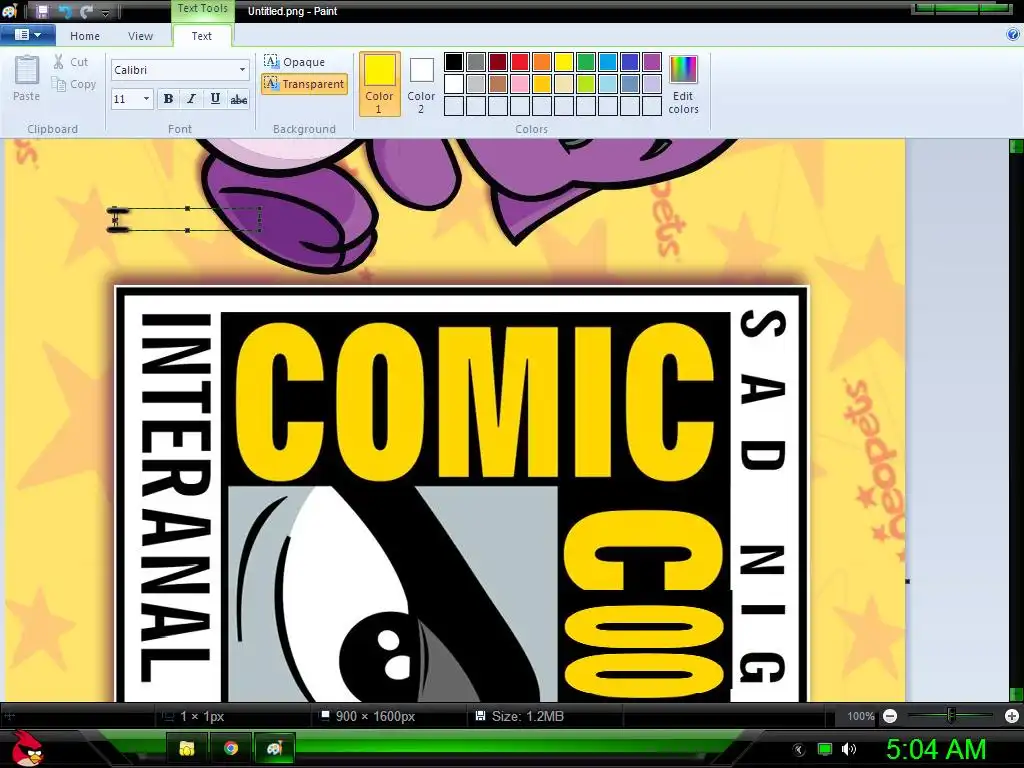This screenshot has height=768, width=1024.
Task: Zoom in with the plus button
Action: 1012,716
